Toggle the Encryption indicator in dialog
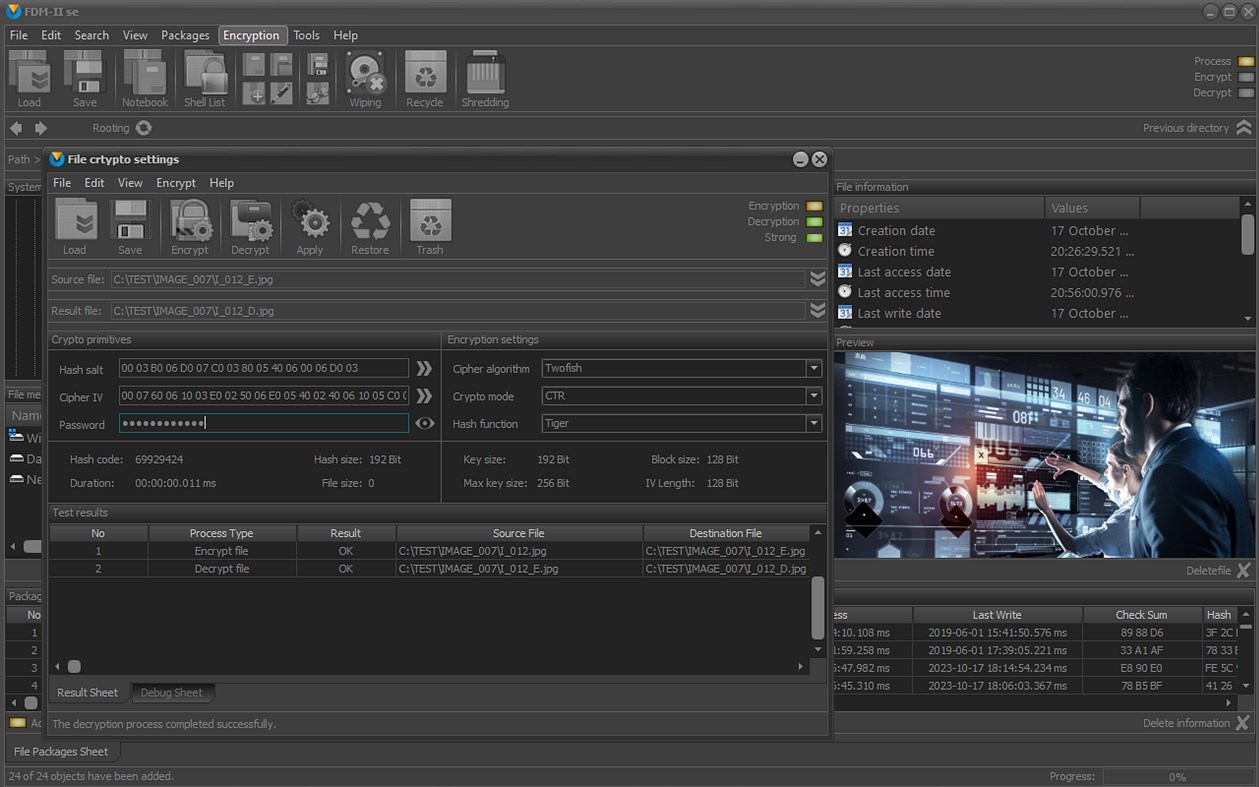The width and height of the screenshot is (1259, 787). (814, 206)
